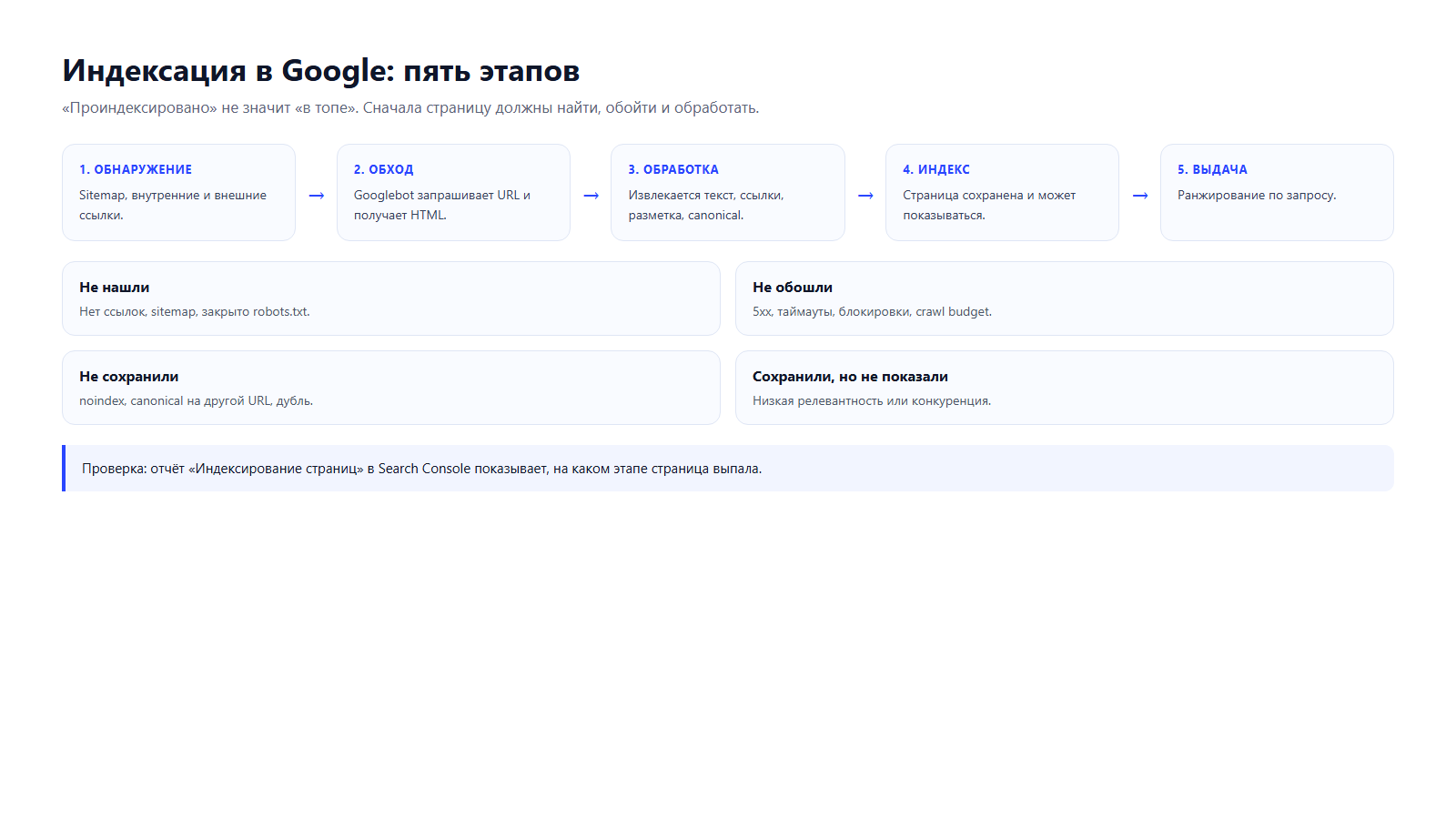Image resolution: width=1456 pixels, height=819 pixels.
Task: Click "Sitemap, внутренние и внешние ссылки" text
Action: [173, 205]
